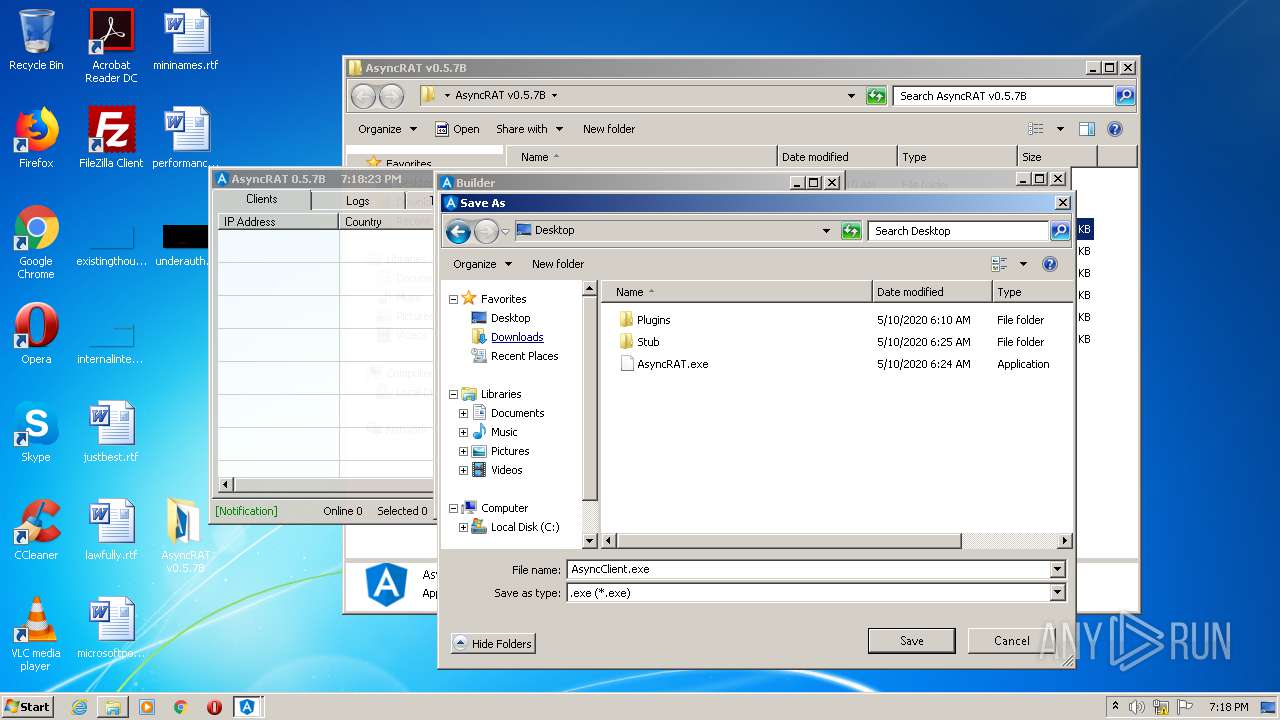Select the AsyncRAT.exe file
The width and height of the screenshot is (1280, 720).
point(672,364)
